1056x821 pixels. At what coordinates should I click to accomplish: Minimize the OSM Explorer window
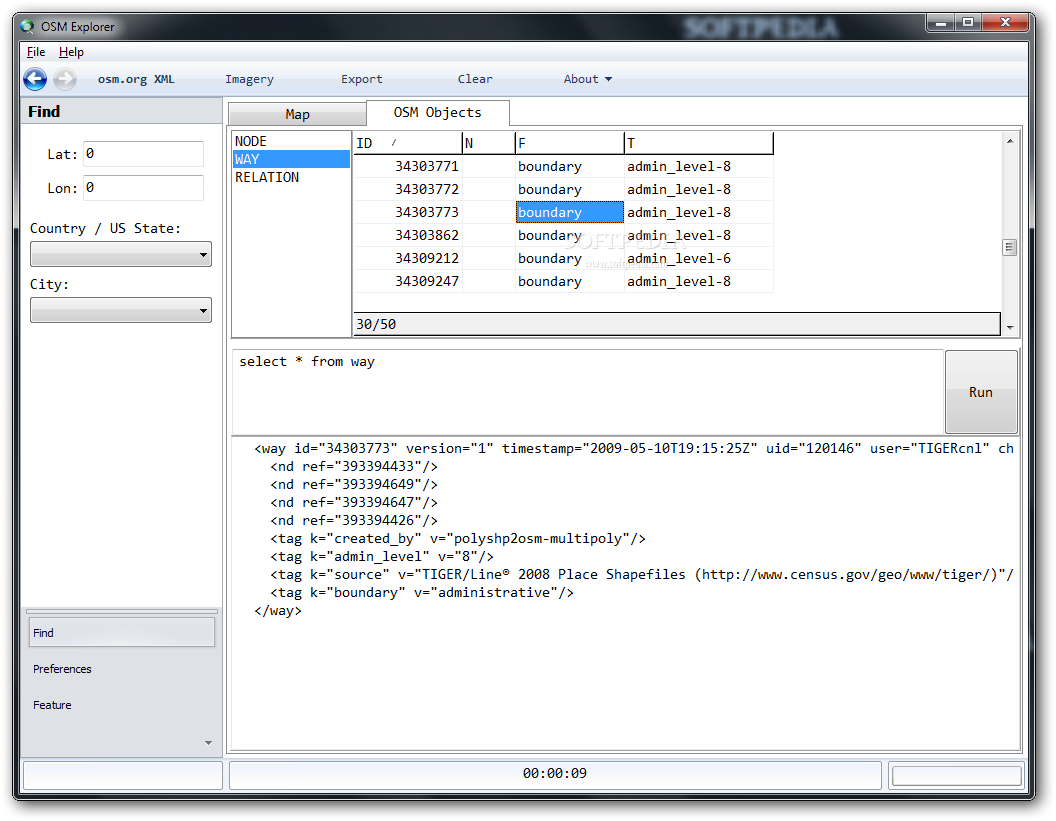click(x=941, y=24)
